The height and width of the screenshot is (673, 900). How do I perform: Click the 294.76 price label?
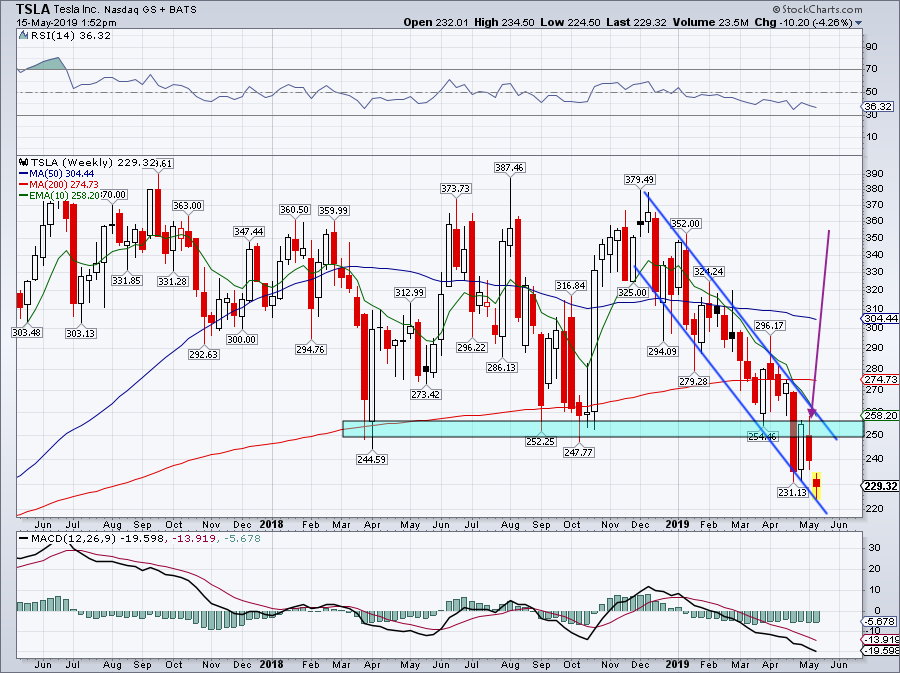pos(311,349)
